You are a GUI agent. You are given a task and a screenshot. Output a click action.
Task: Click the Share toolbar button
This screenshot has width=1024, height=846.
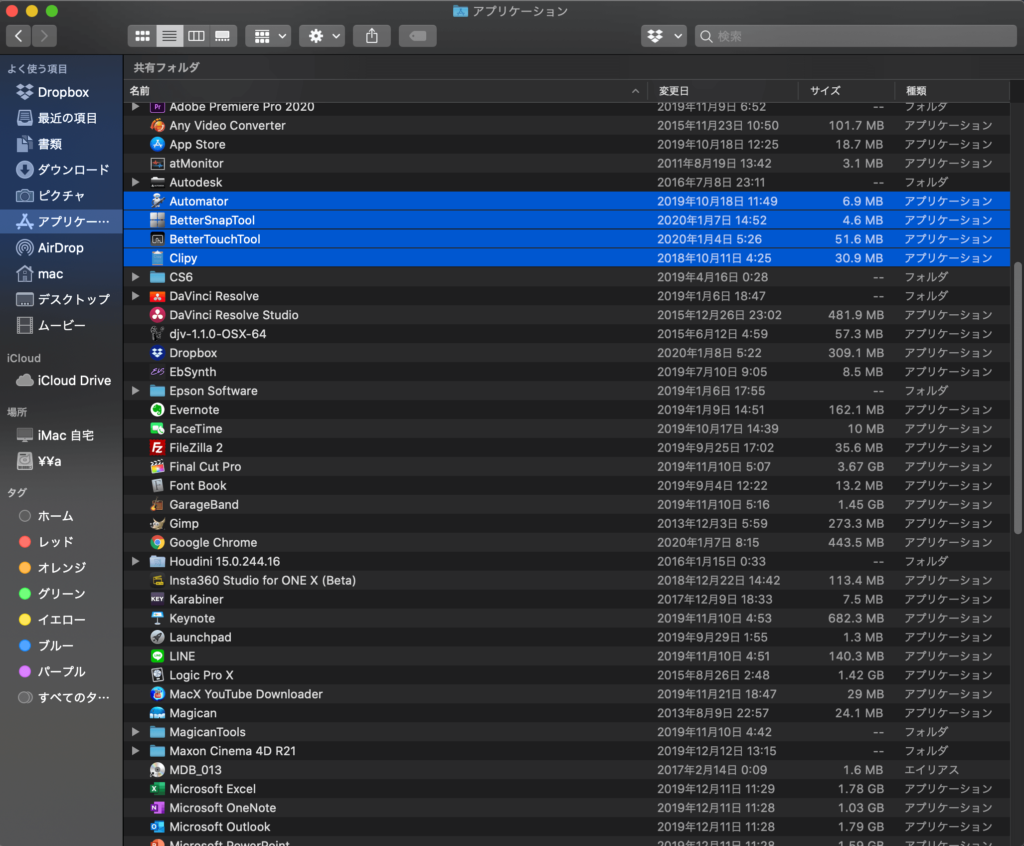pyautogui.click(x=372, y=36)
